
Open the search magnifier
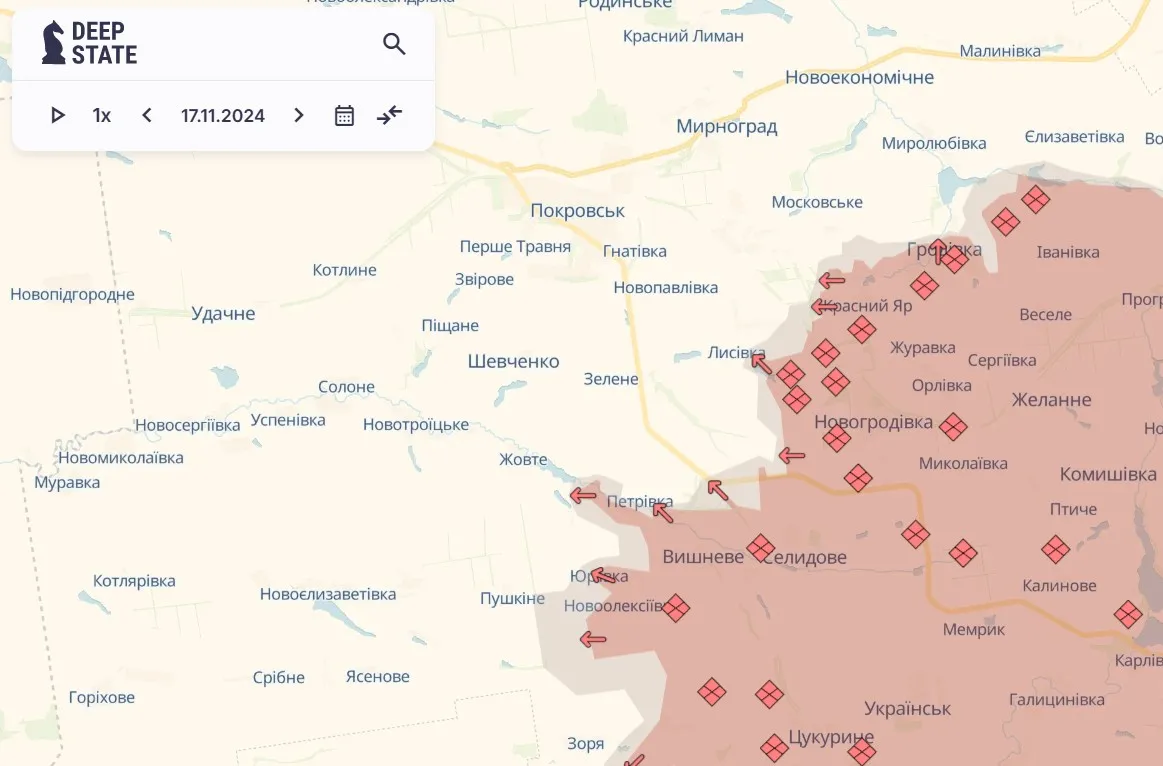coord(394,44)
